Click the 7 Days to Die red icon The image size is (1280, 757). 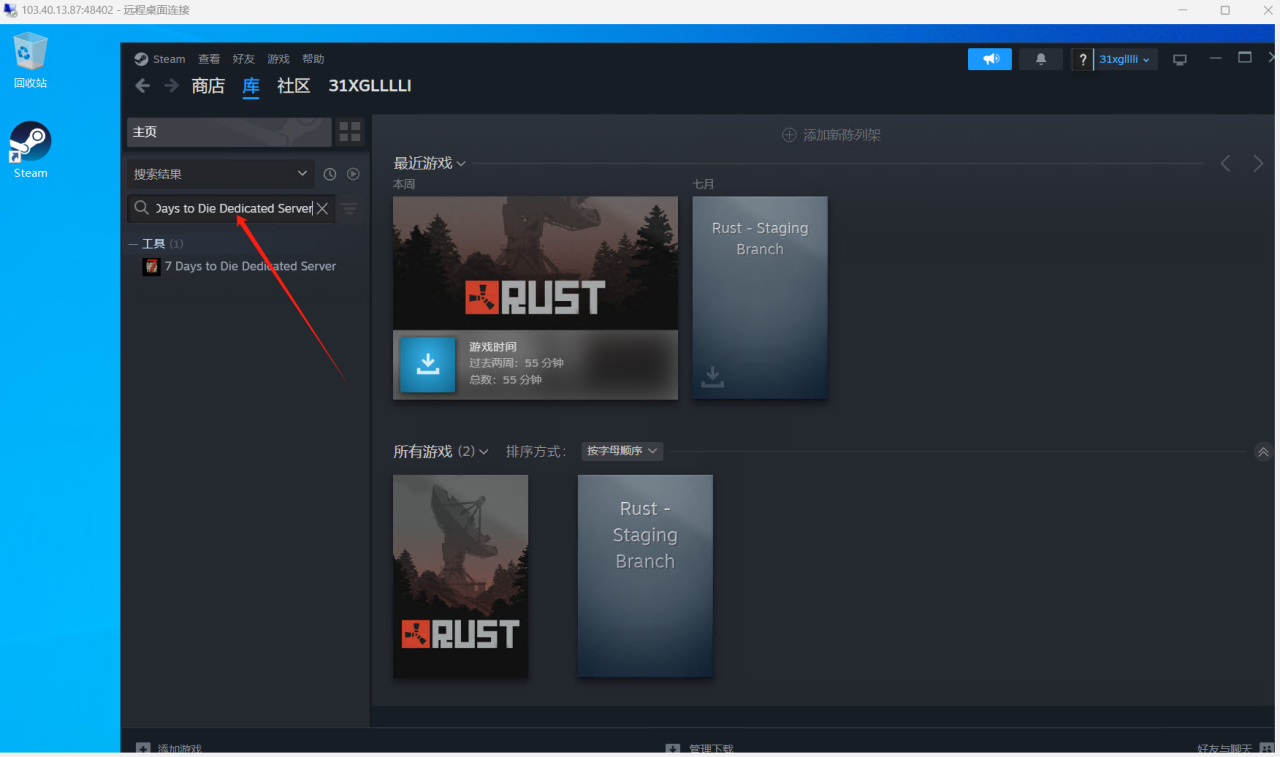point(151,267)
